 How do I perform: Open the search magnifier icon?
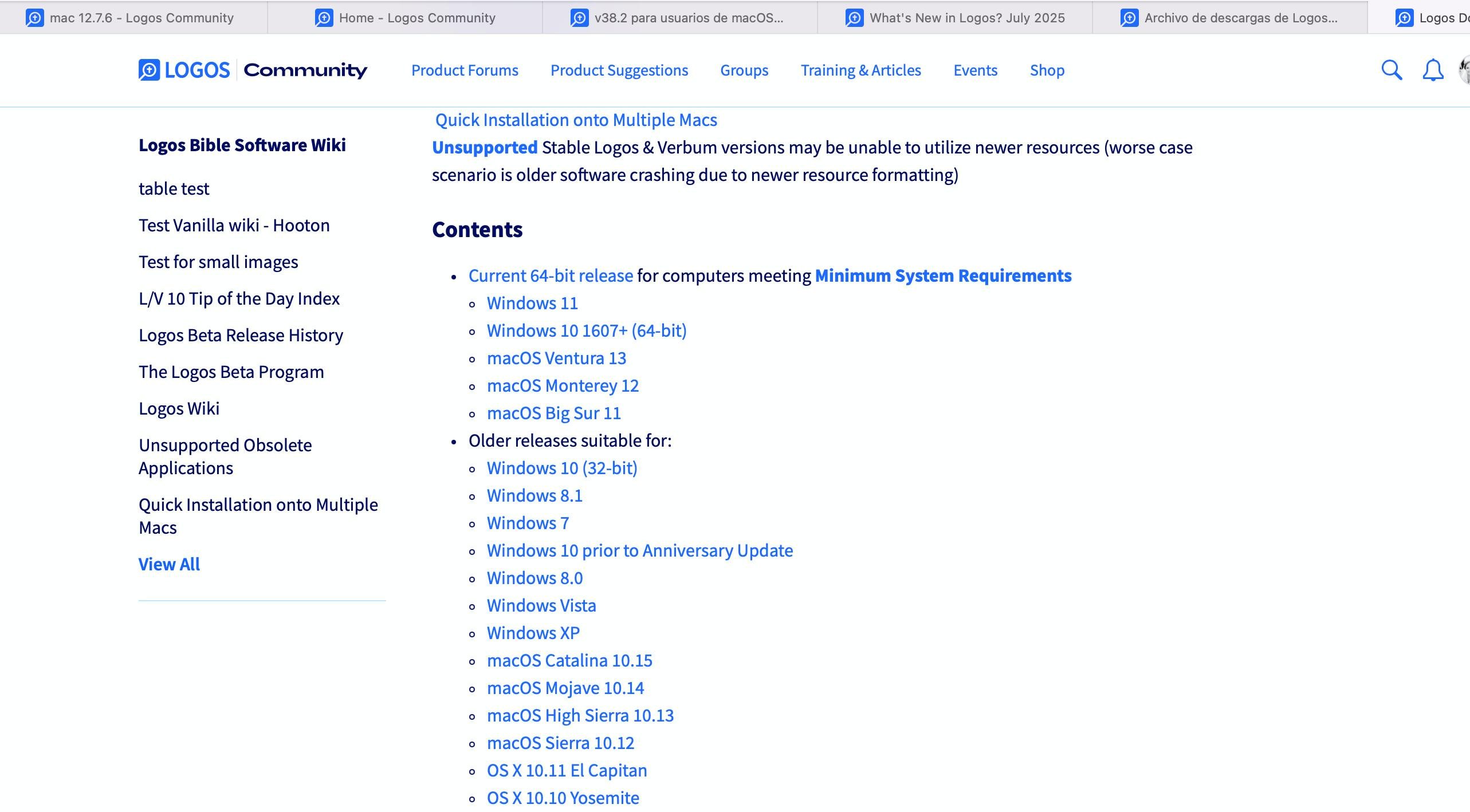(1392, 70)
